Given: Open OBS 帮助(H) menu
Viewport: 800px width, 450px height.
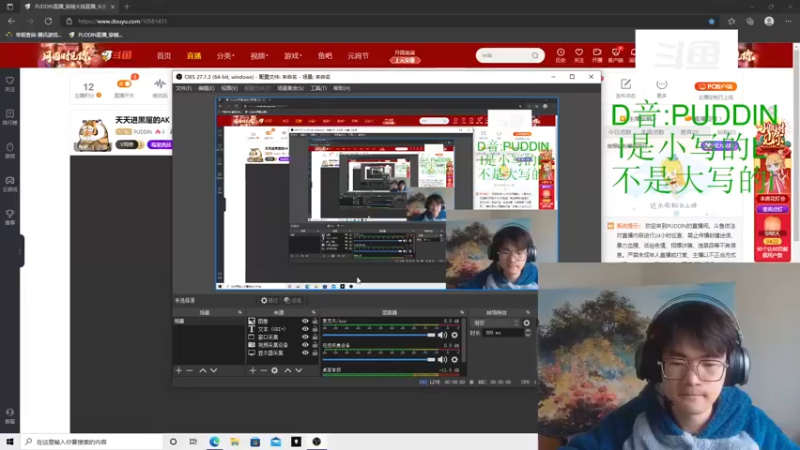Looking at the screenshot, I should [x=341, y=88].
